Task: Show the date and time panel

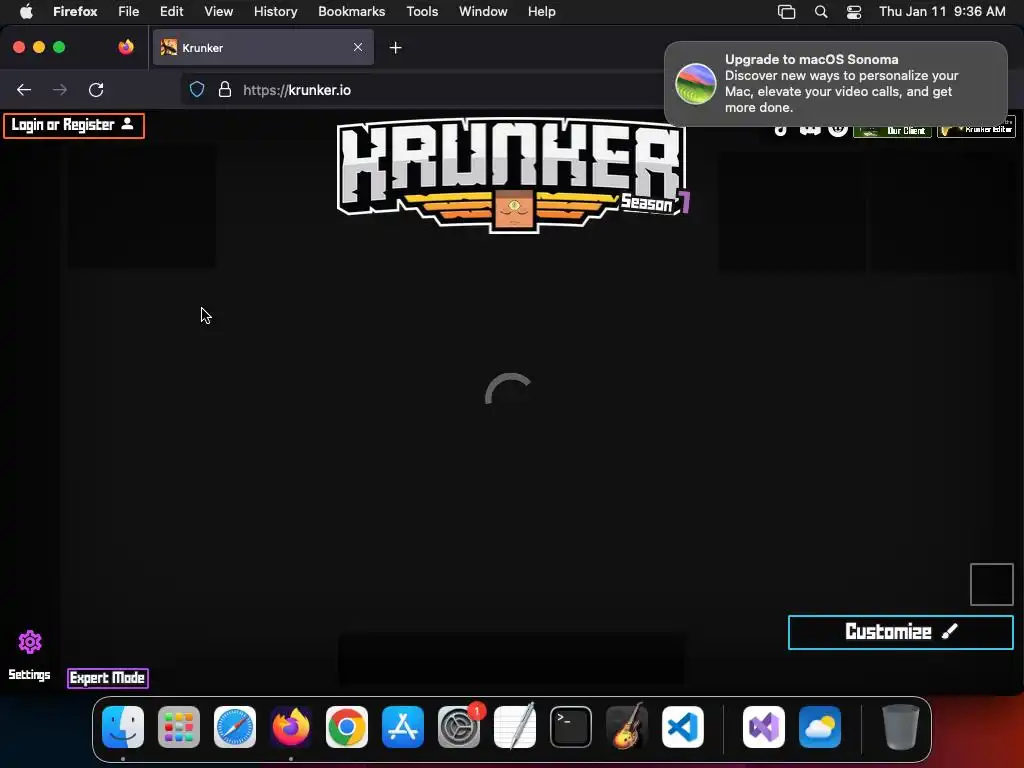Action: click(x=942, y=12)
